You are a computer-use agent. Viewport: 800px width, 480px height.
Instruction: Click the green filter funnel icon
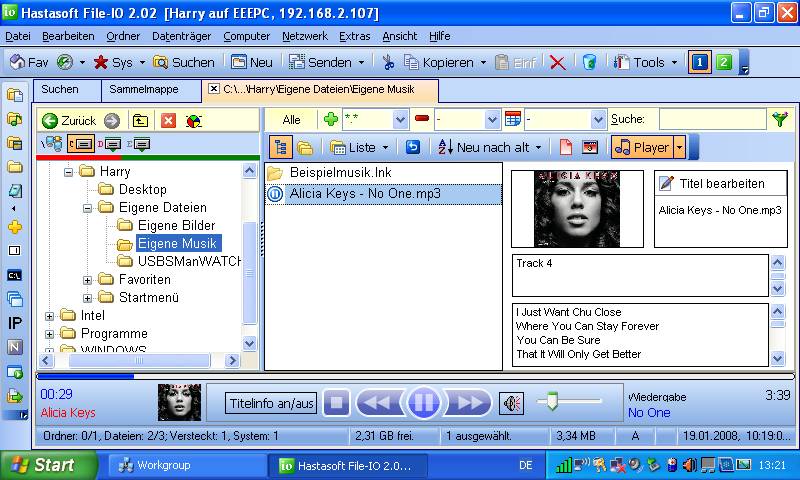[780, 120]
